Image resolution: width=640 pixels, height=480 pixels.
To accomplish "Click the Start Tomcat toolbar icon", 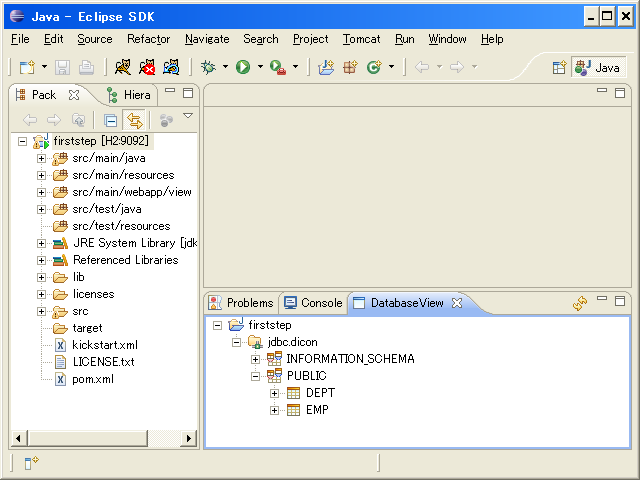I will [123, 67].
